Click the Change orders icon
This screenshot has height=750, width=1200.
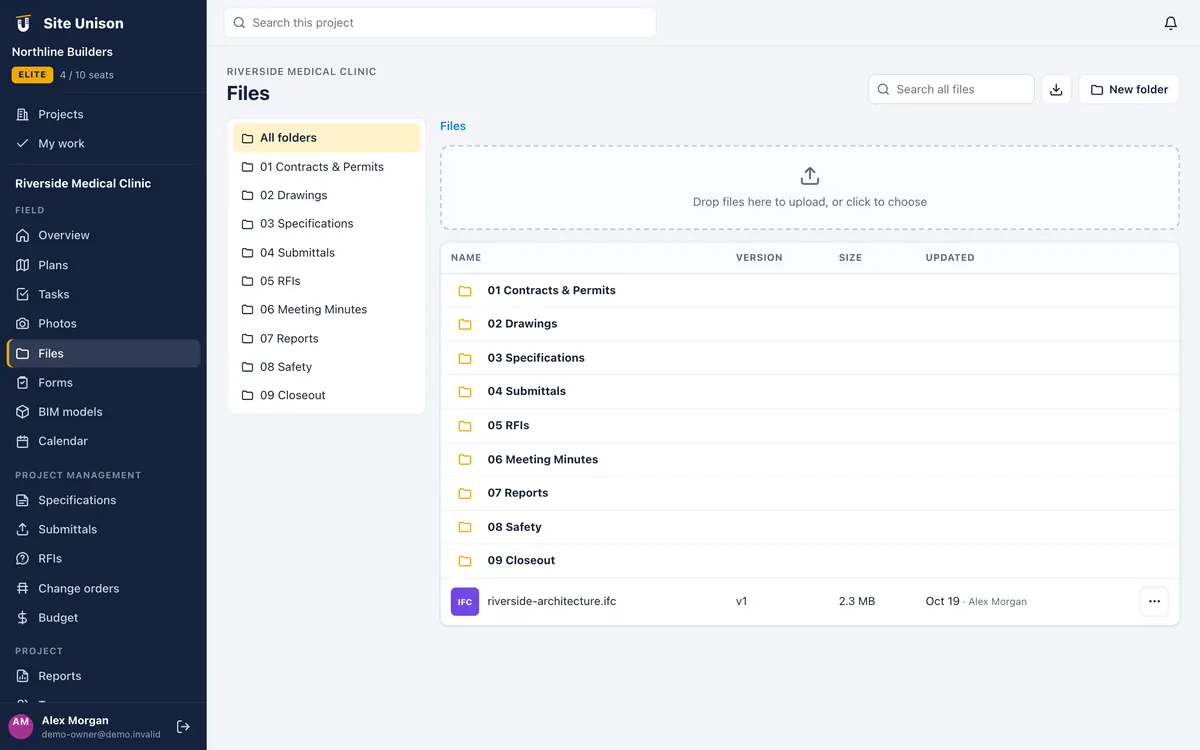pos(23,588)
